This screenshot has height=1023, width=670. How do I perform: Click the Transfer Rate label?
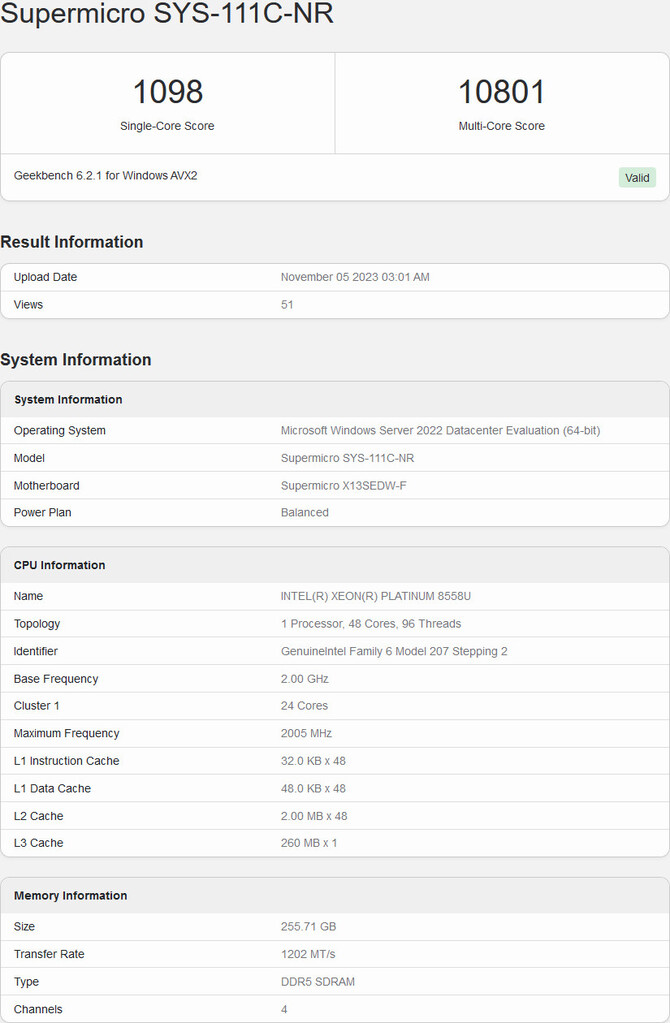click(49, 954)
